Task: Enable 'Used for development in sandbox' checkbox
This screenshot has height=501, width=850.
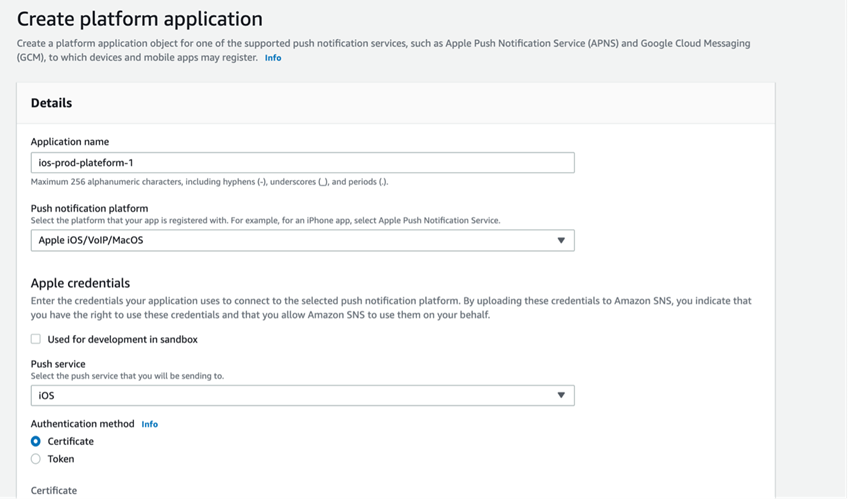Action: click(x=36, y=339)
